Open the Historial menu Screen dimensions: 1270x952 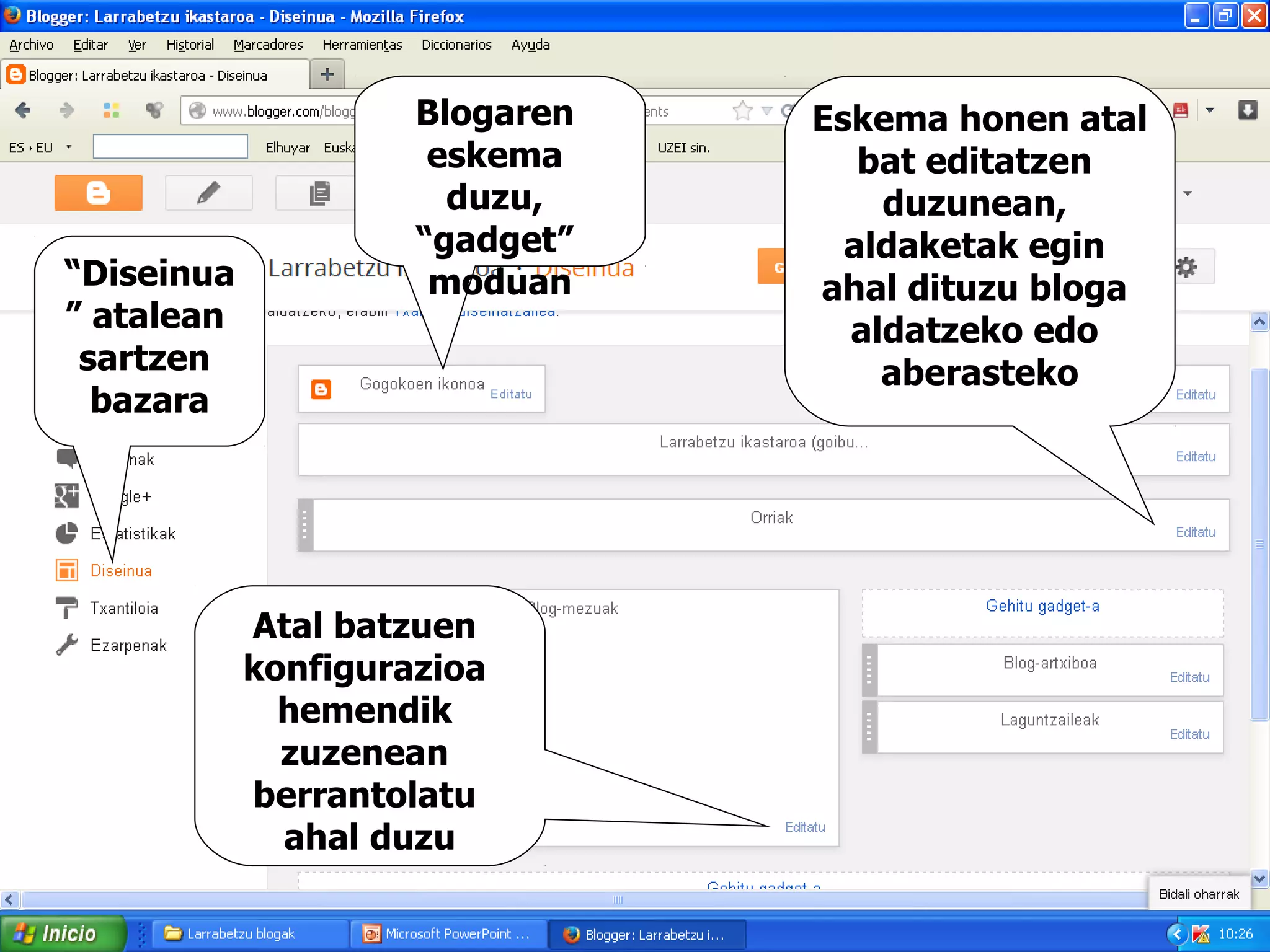(190, 45)
